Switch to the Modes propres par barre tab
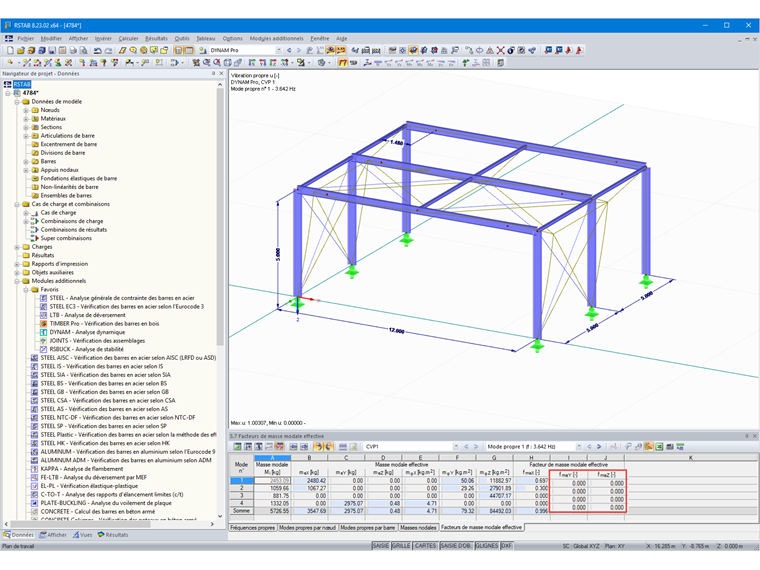The width and height of the screenshot is (760, 570). [367, 527]
